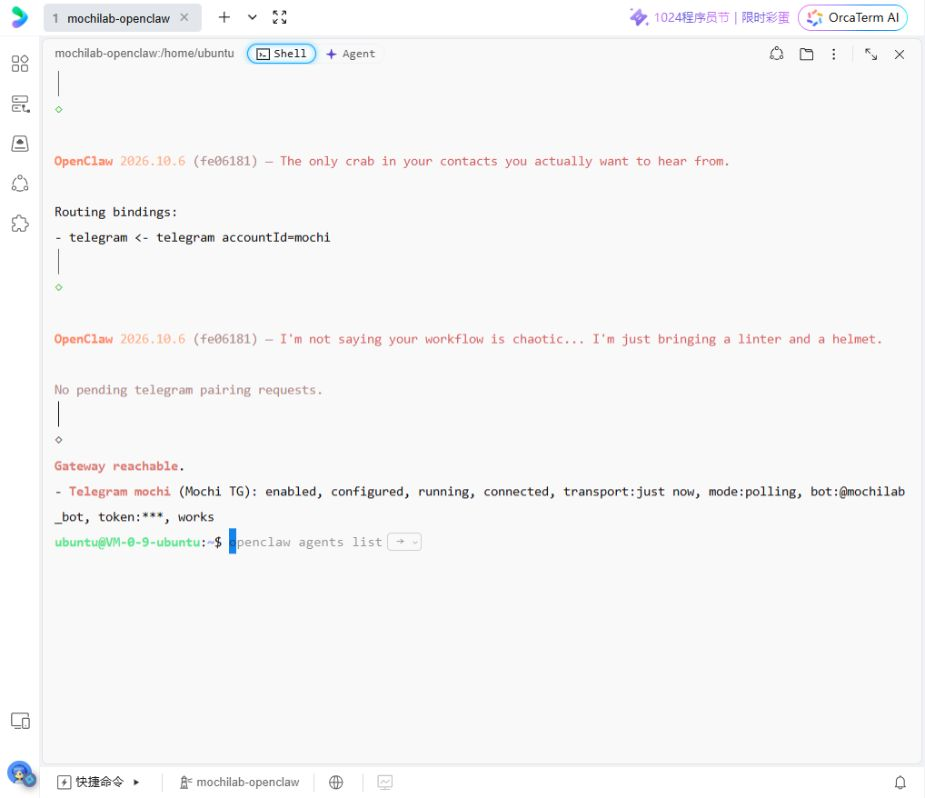925x798 pixels.
Task: Open the multi-device icon in lower sidebar
Action: tap(21, 721)
